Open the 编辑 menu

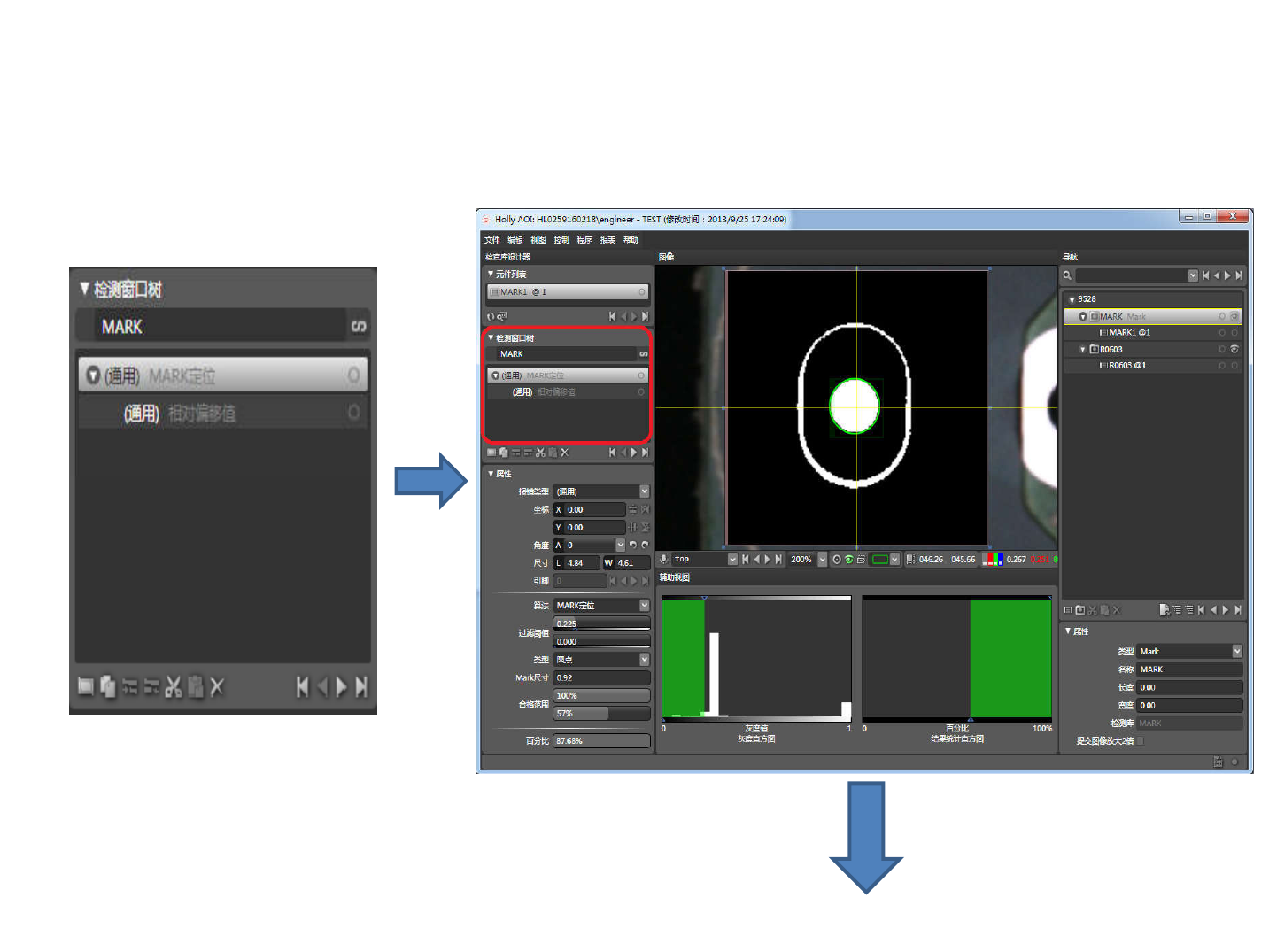pos(515,240)
